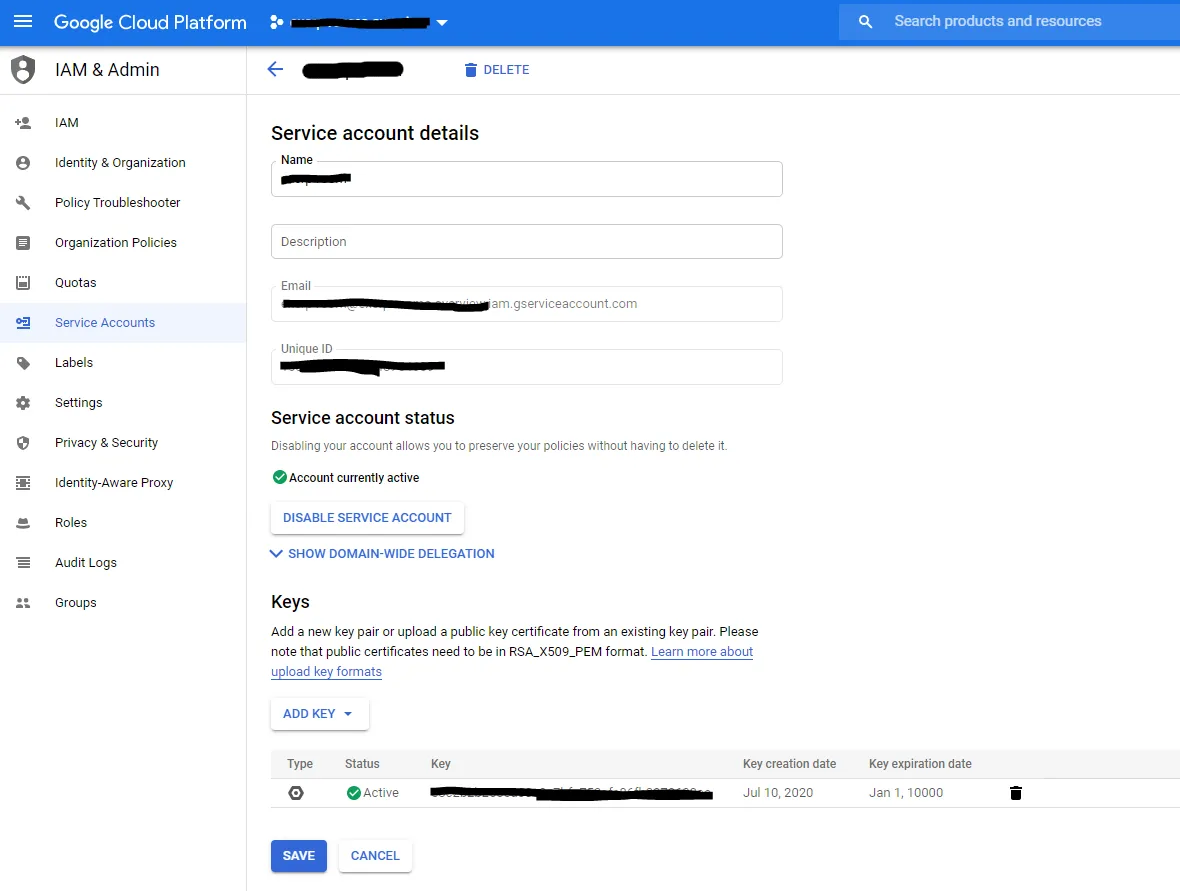1180x891 pixels.
Task: Click the Identity-Aware Proxy icon
Action: pos(23,482)
